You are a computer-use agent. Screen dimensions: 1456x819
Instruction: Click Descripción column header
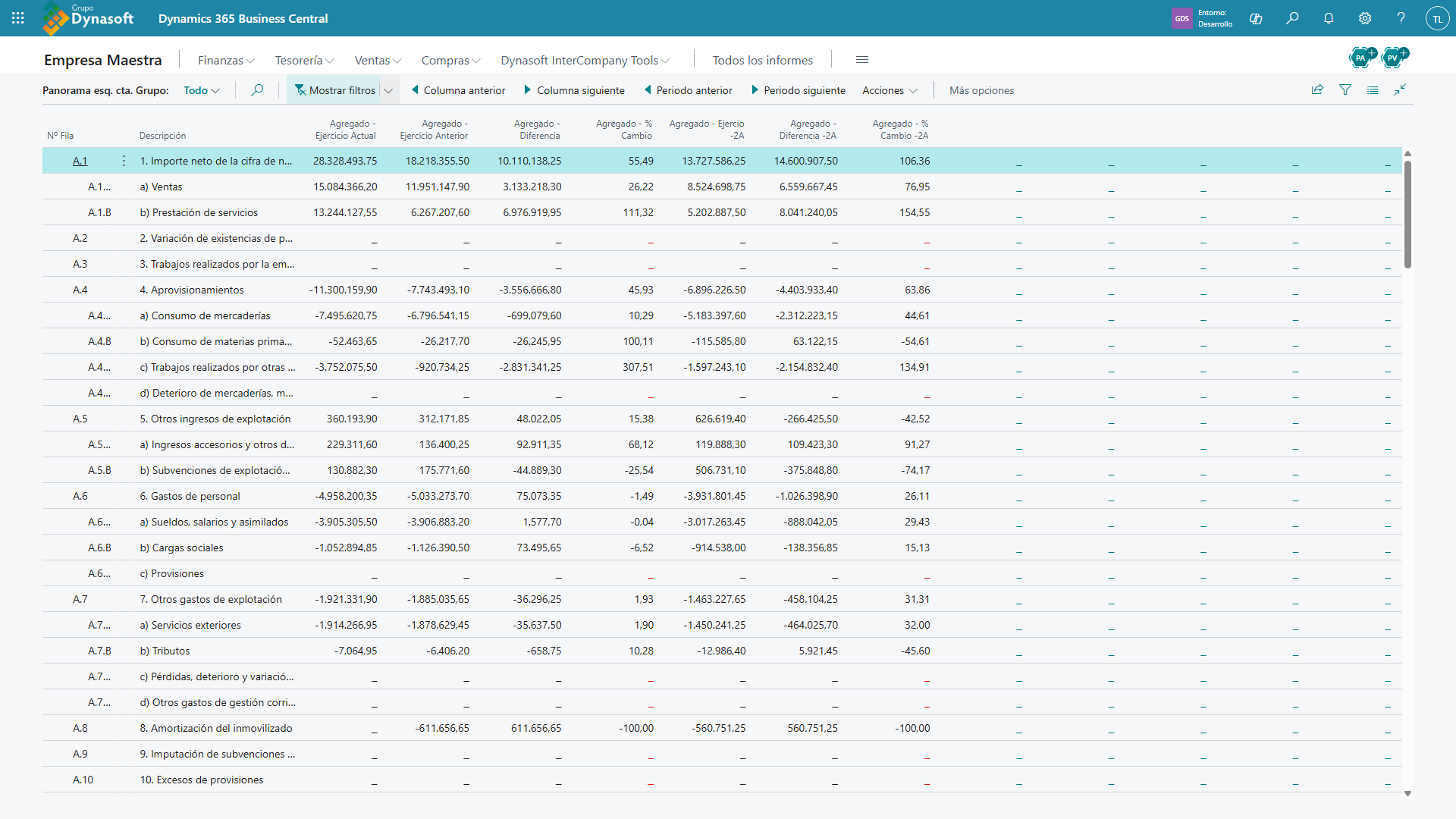coord(162,136)
